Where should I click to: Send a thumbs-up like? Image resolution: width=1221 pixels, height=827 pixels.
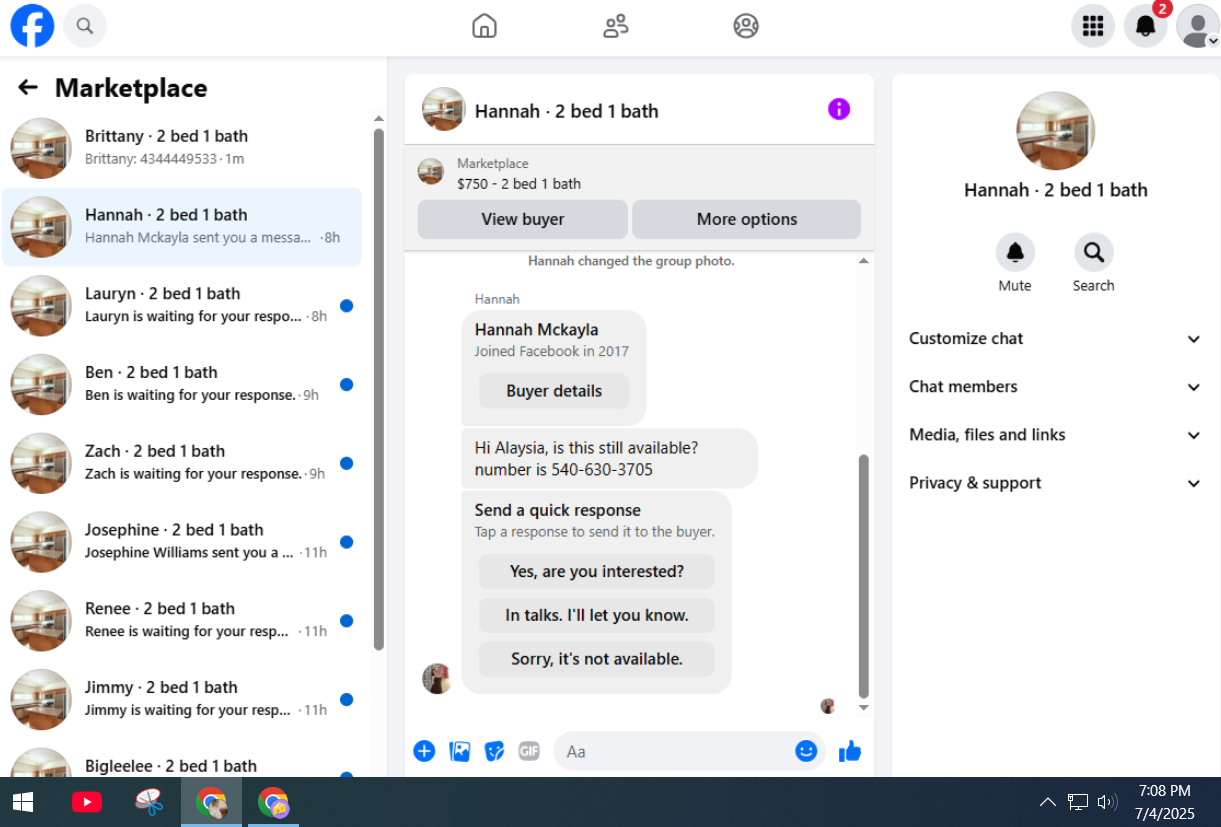(850, 751)
